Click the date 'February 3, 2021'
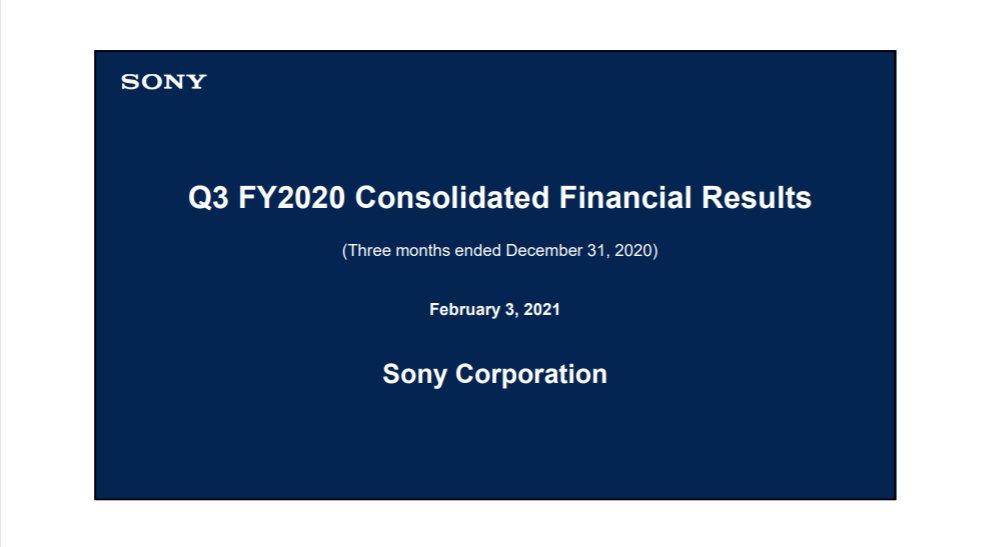 click(x=494, y=310)
